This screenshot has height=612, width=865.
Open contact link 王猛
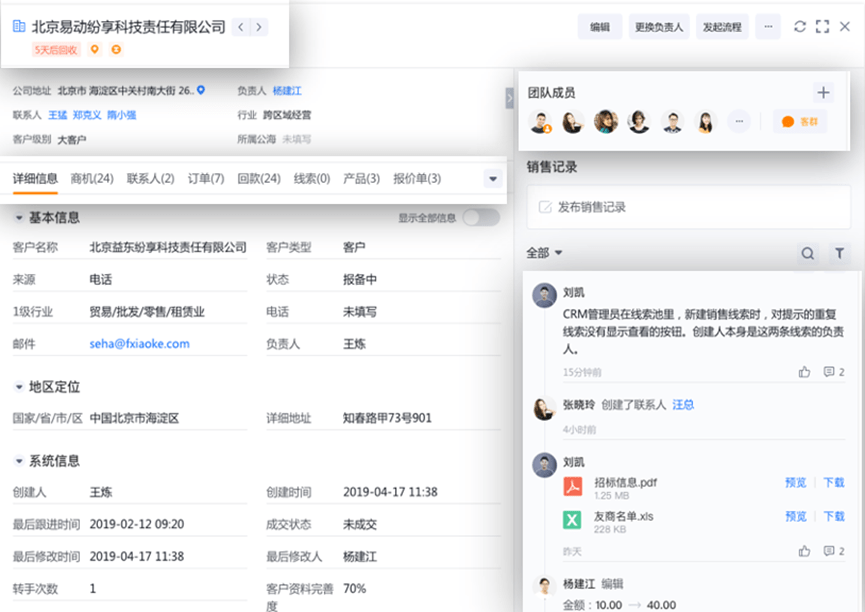coord(57,115)
